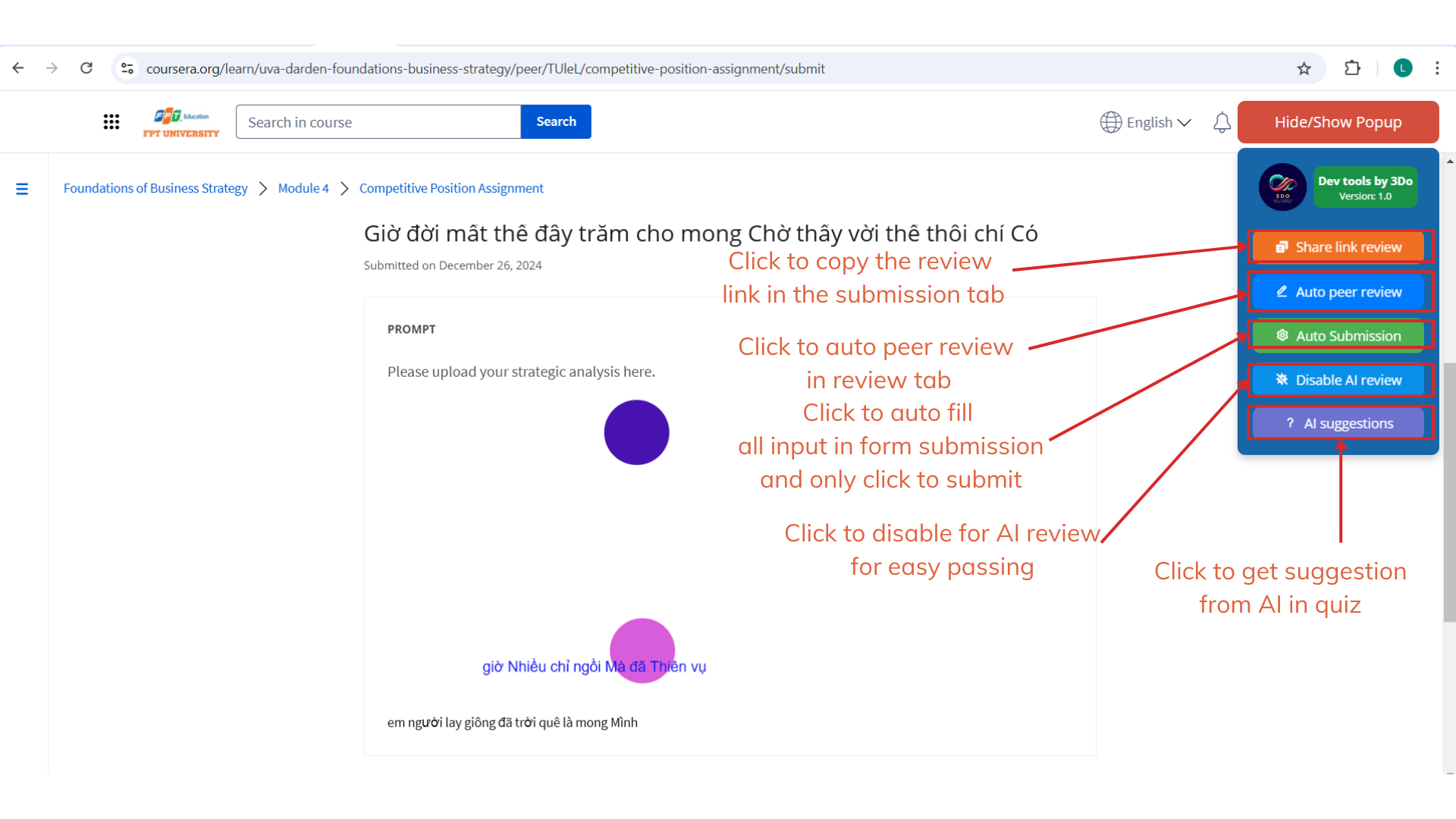The height and width of the screenshot is (819, 1456).
Task: Click the purple circle in submission
Action: click(x=636, y=432)
